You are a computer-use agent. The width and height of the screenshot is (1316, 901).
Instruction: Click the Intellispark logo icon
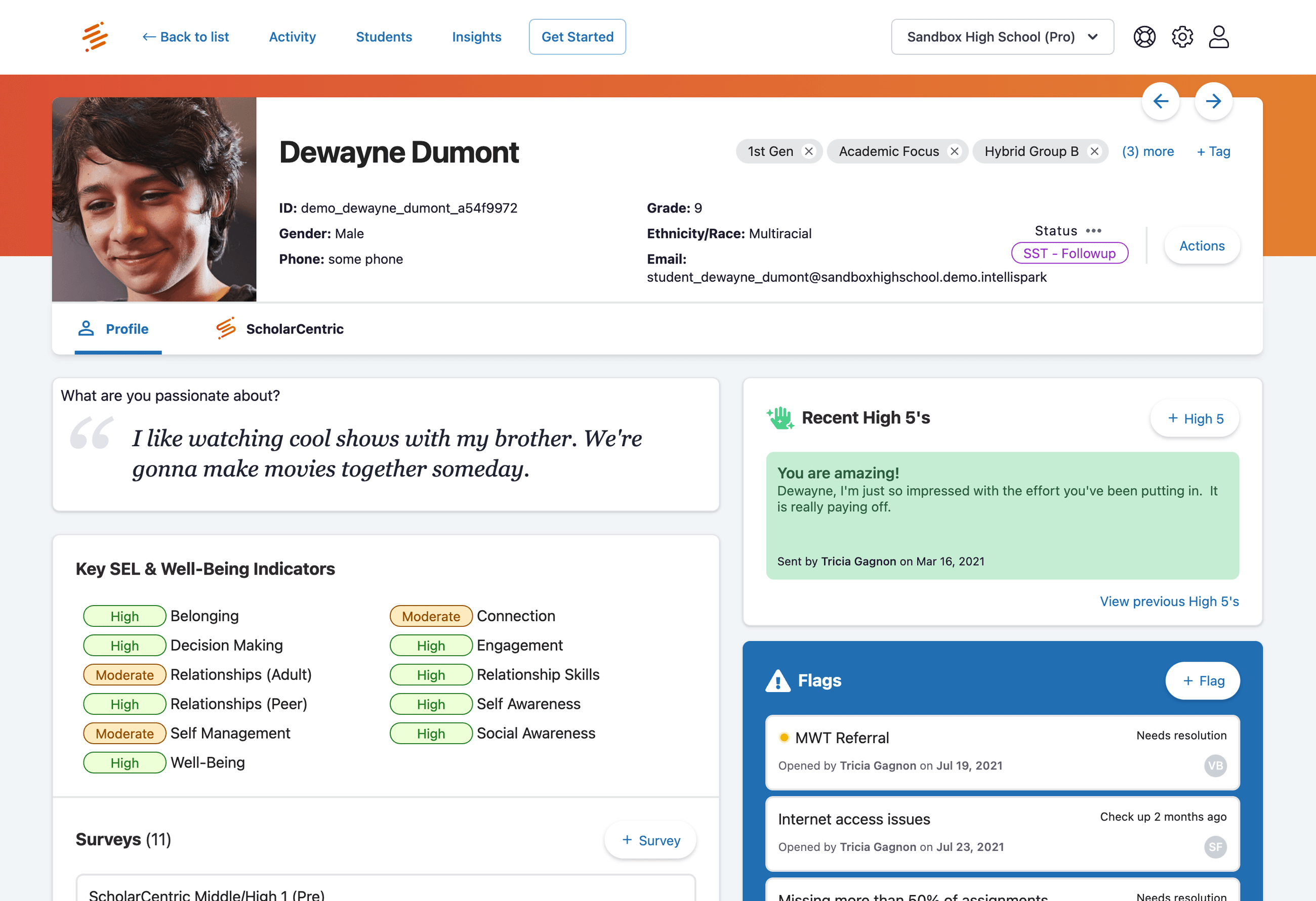click(95, 37)
